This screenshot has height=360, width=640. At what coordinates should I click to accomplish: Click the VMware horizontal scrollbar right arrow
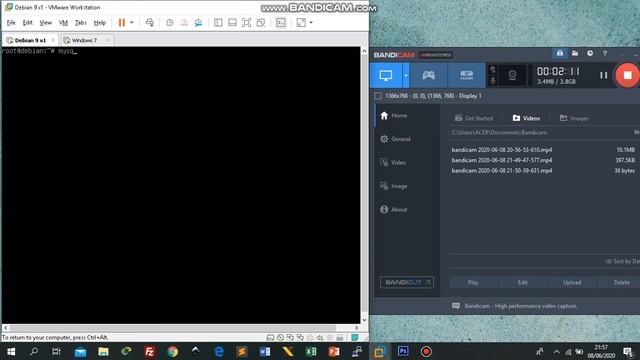pos(356,327)
